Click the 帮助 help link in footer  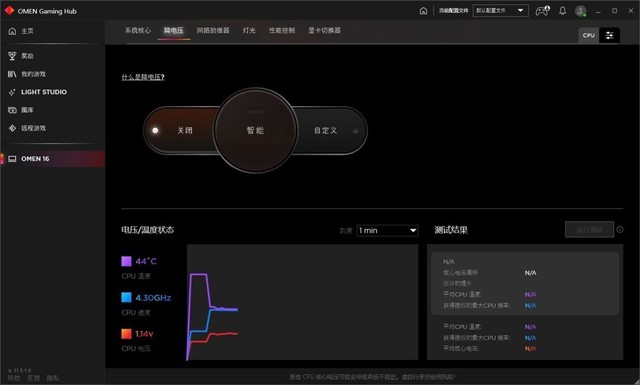pos(14,378)
